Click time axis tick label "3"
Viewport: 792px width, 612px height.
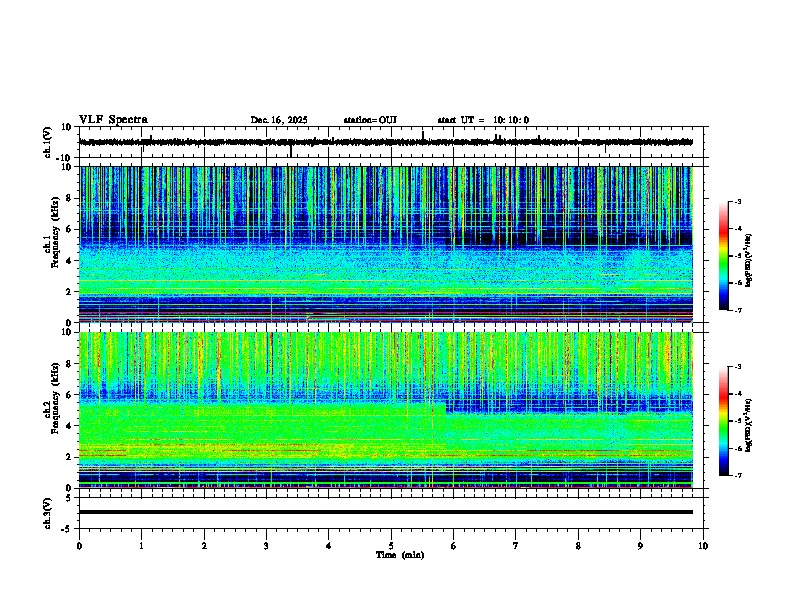266,546
